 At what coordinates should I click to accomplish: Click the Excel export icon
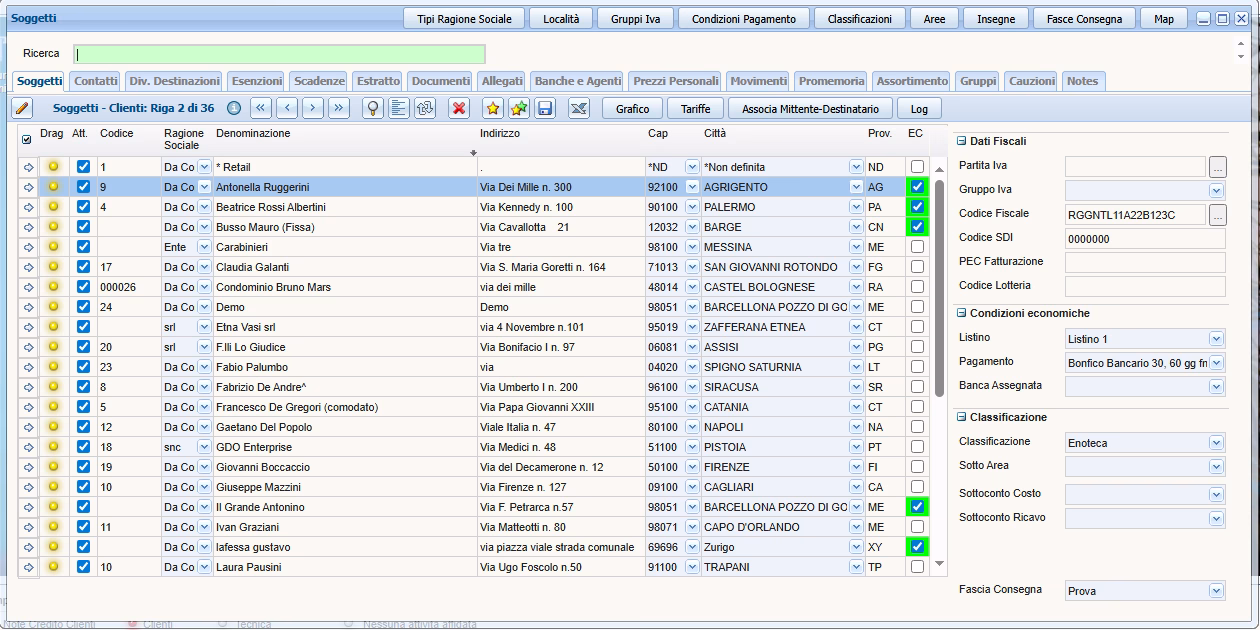point(579,108)
